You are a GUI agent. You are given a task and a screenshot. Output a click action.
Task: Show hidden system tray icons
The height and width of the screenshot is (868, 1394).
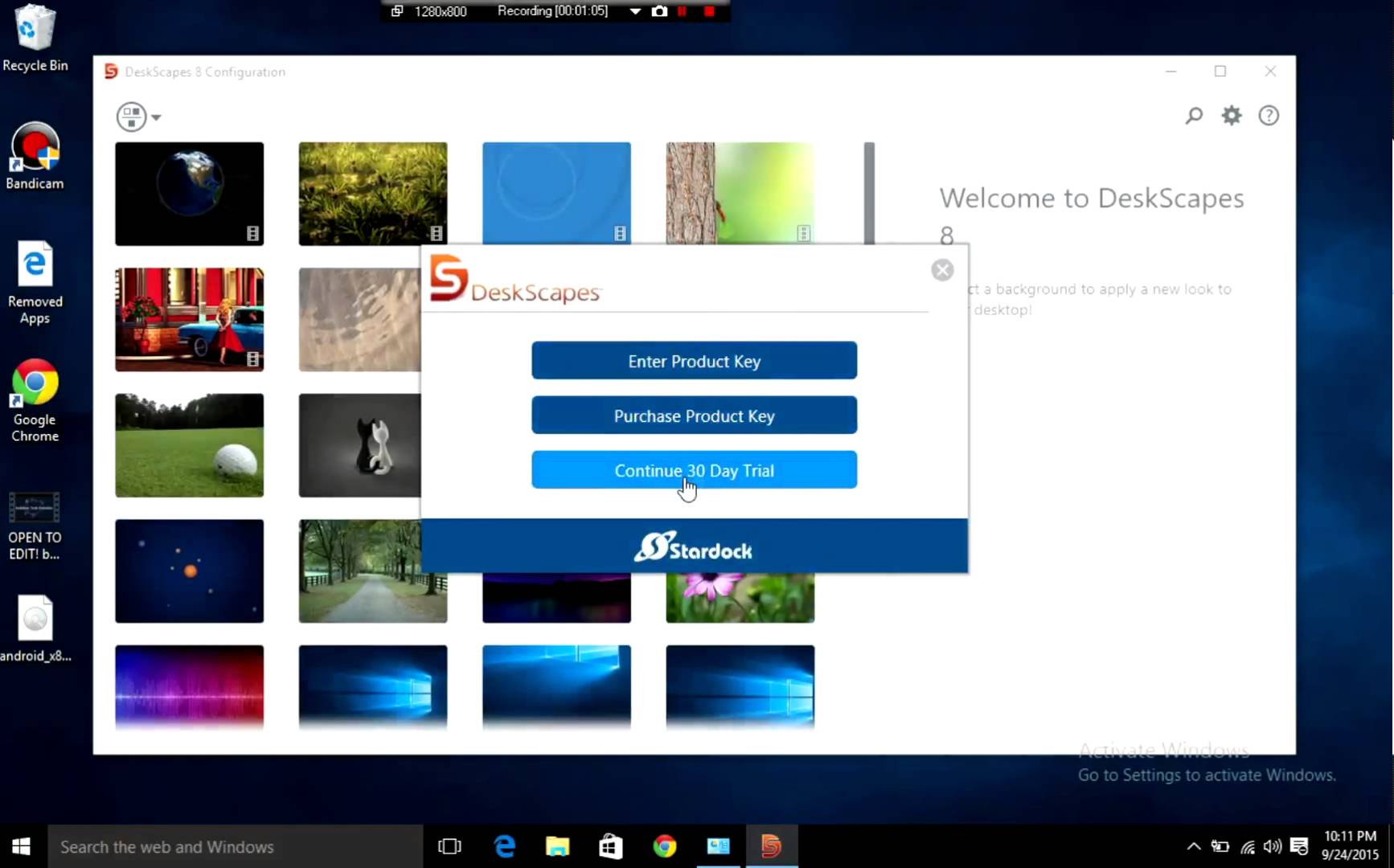pyautogui.click(x=1194, y=846)
